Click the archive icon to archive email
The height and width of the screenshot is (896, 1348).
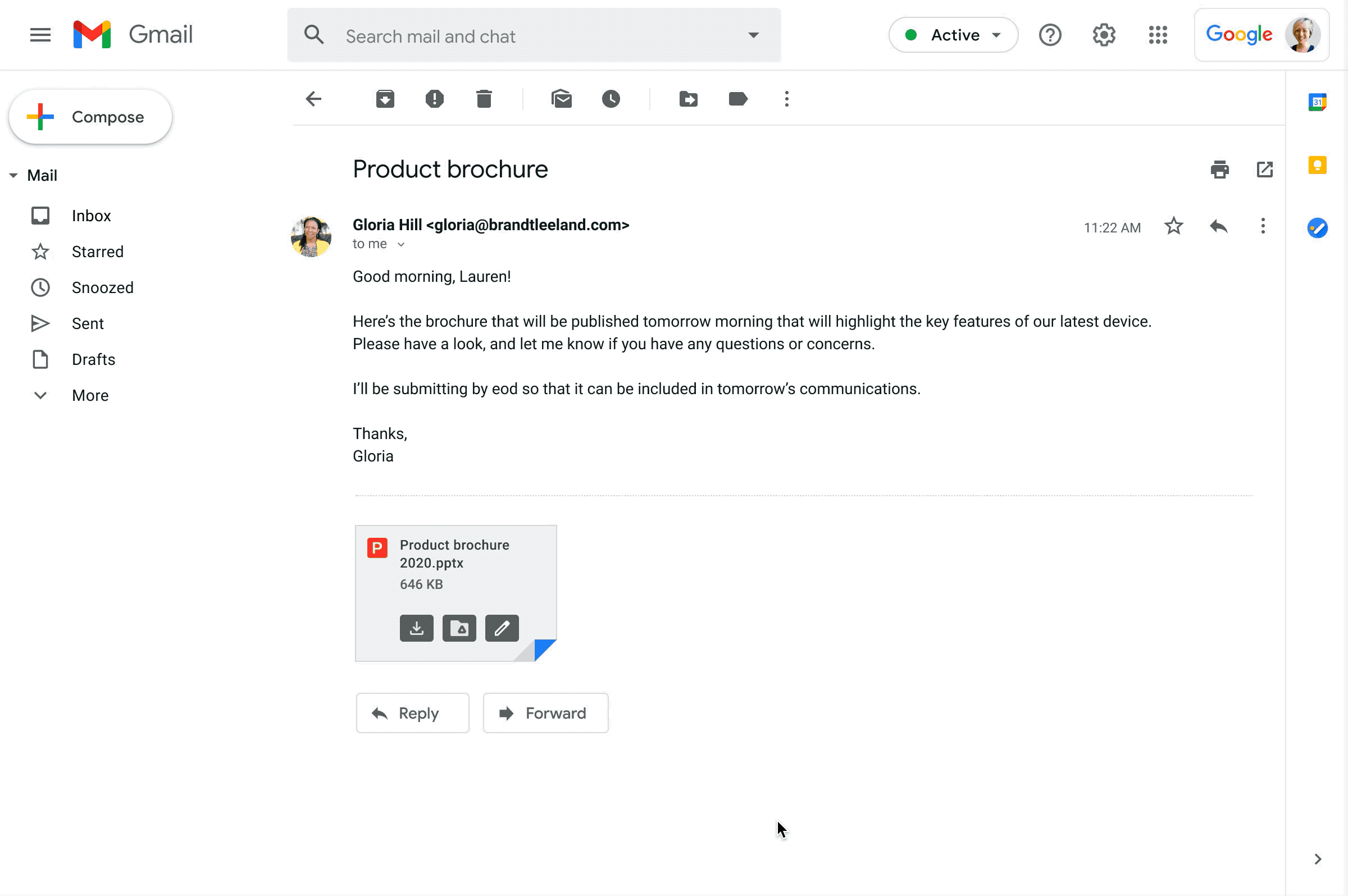coord(385,99)
